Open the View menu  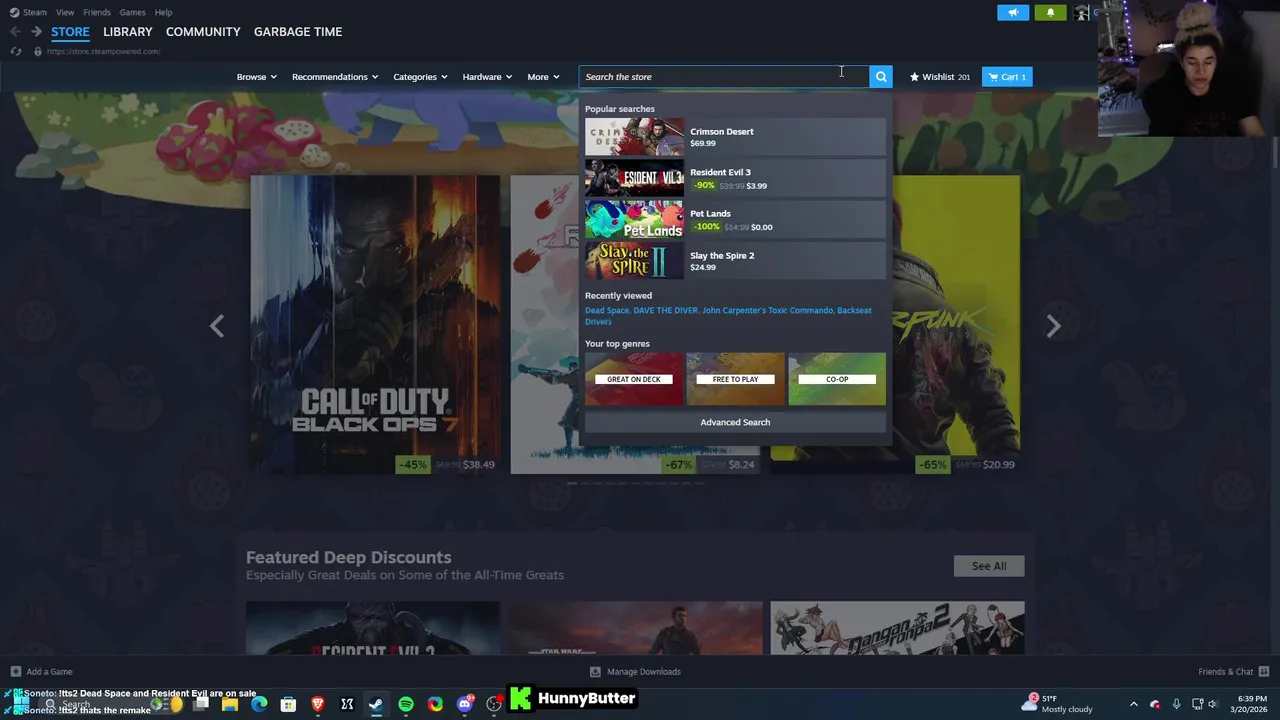(65, 12)
